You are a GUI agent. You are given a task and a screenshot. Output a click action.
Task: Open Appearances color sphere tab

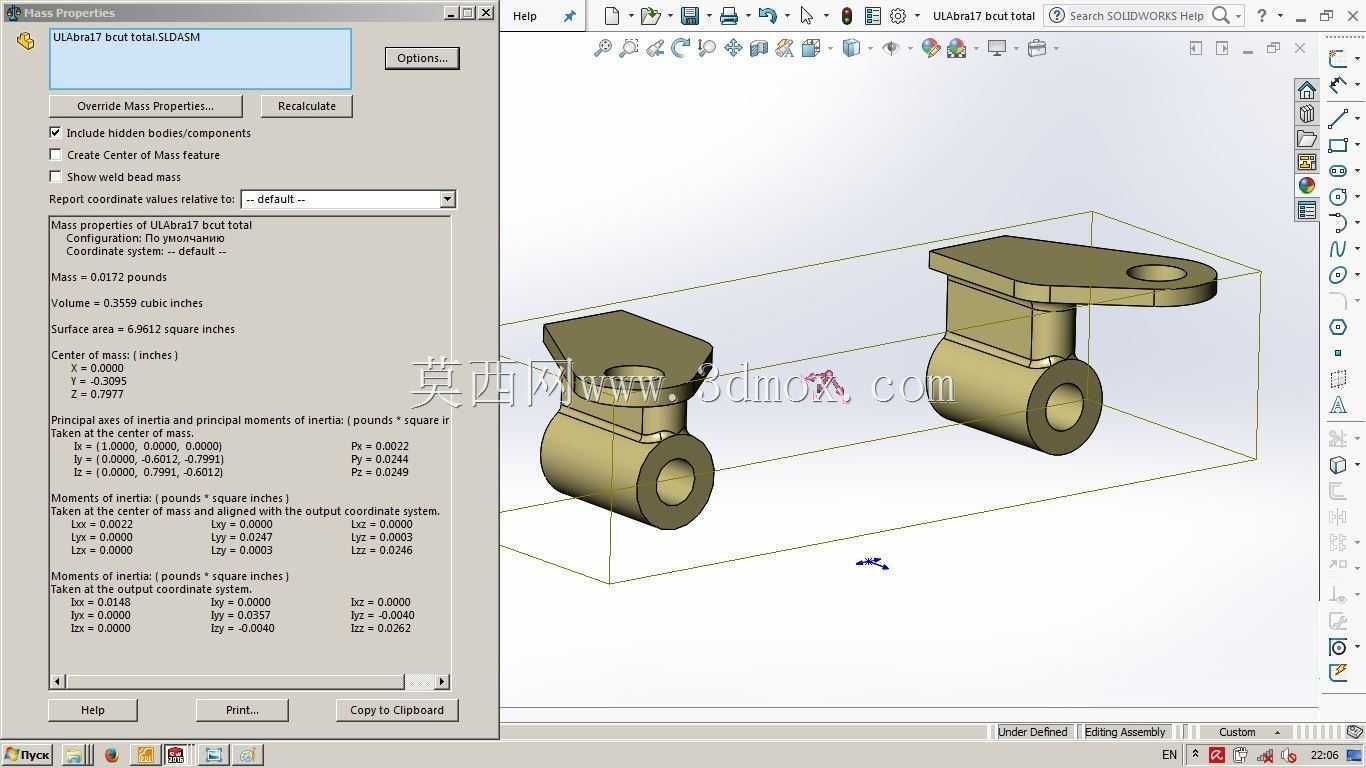pyautogui.click(x=1307, y=186)
